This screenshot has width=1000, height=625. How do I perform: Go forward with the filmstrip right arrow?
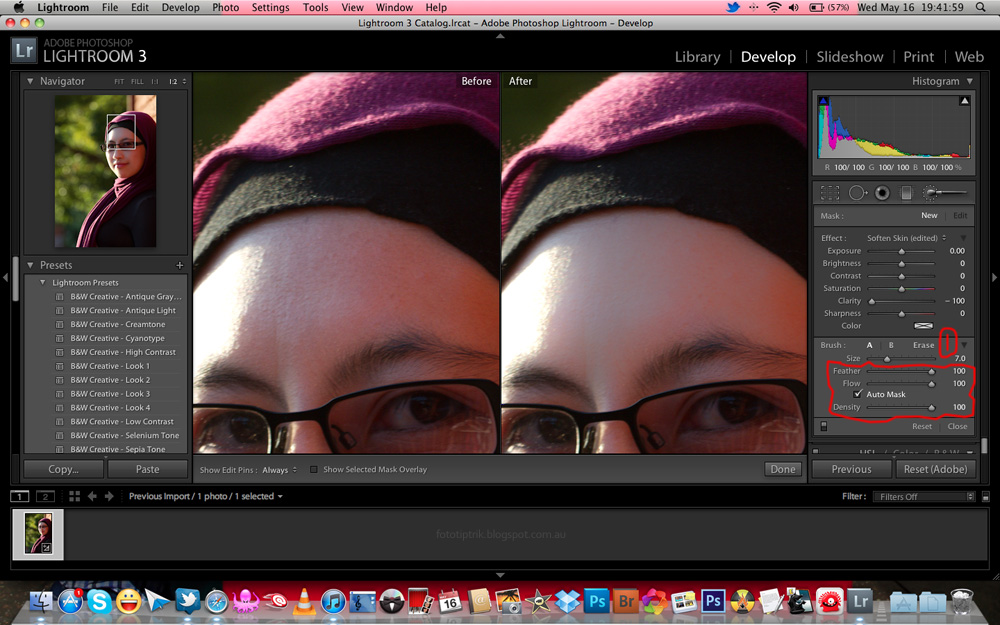click(x=109, y=496)
